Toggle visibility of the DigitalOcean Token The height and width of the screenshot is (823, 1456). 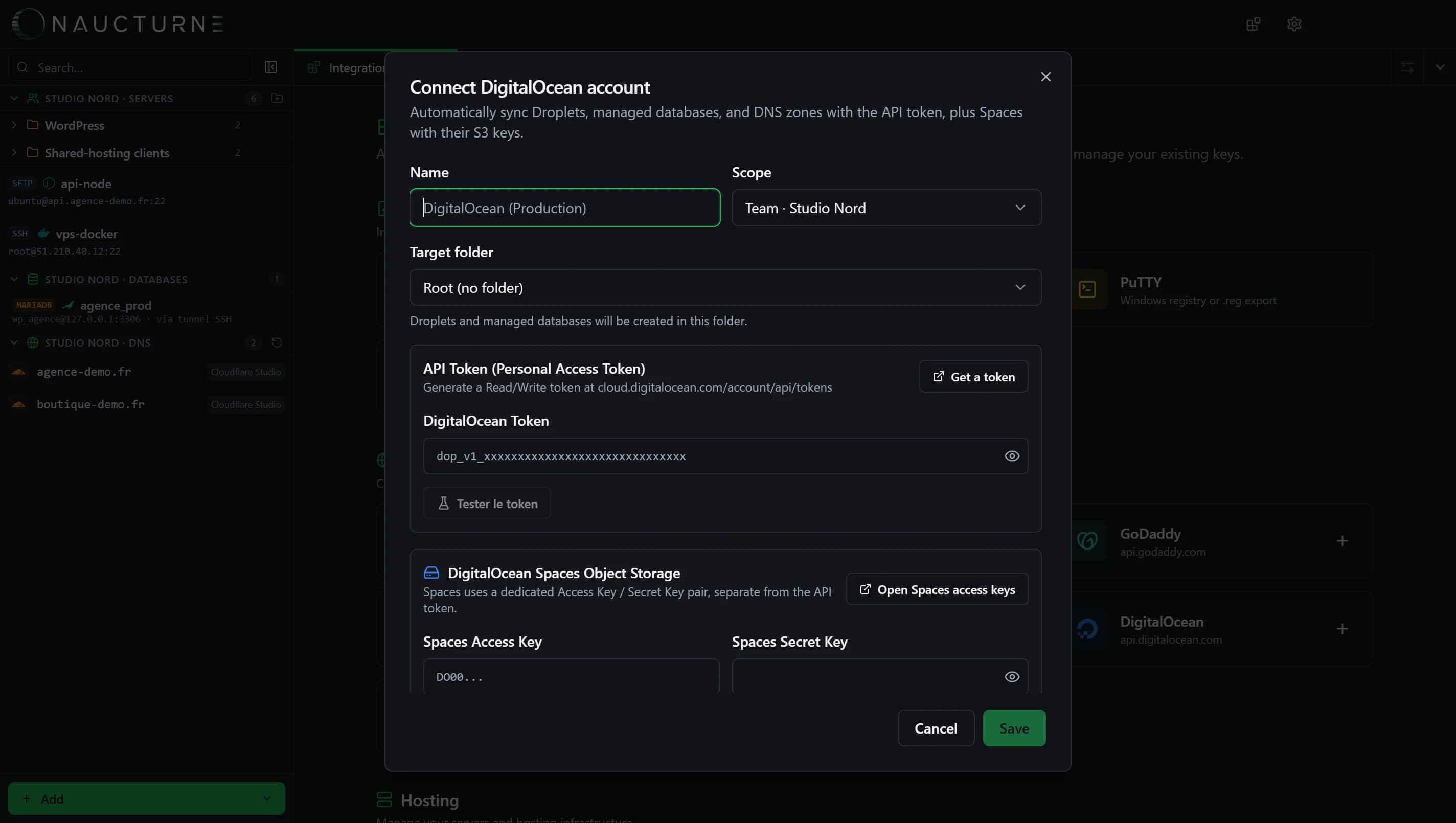(1012, 455)
